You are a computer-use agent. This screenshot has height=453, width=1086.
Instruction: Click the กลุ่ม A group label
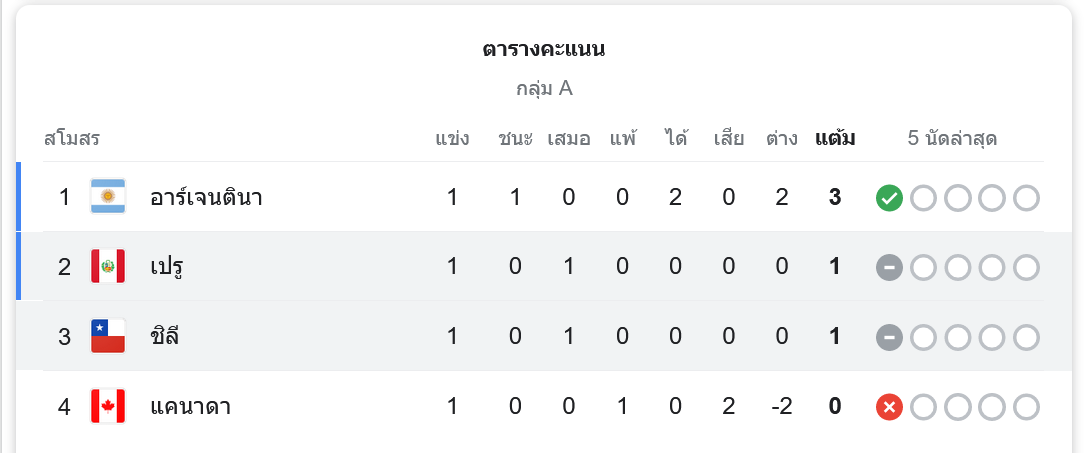click(544, 88)
